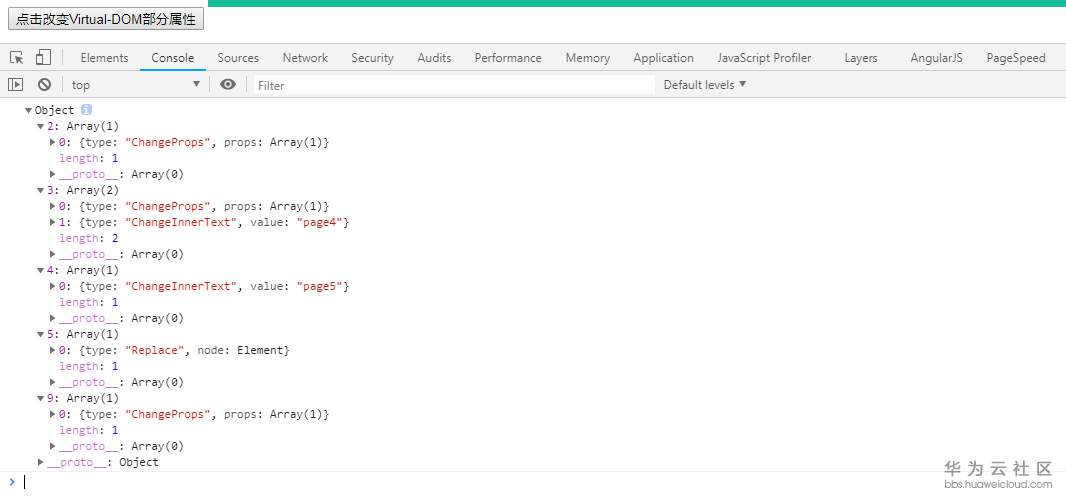Screen dimensions: 1066x499
Task: Collapse the '3: Array(2)' entry
Action: coord(41,190)
